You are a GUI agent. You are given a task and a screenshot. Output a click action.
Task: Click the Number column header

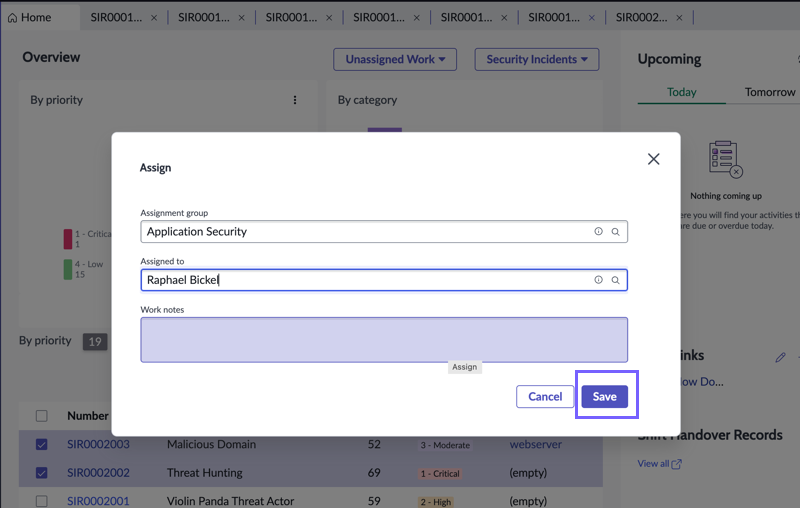click(x=88, y=416)
